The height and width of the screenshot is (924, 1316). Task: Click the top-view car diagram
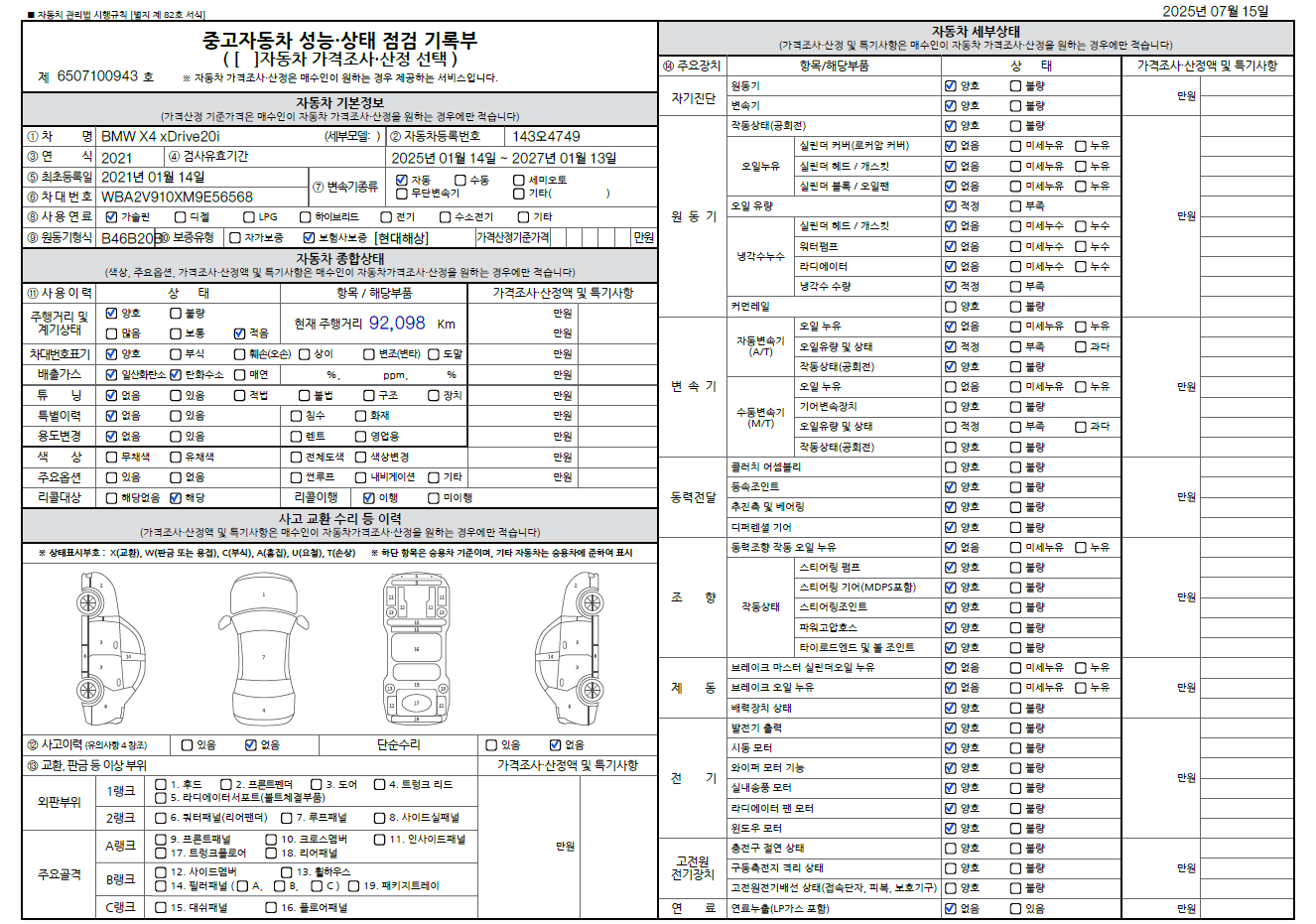coord(264,652)
